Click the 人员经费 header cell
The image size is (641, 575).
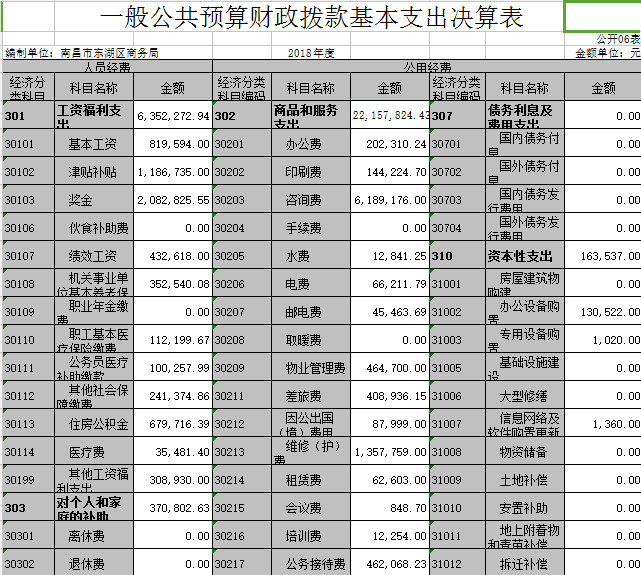click(108, 67)
